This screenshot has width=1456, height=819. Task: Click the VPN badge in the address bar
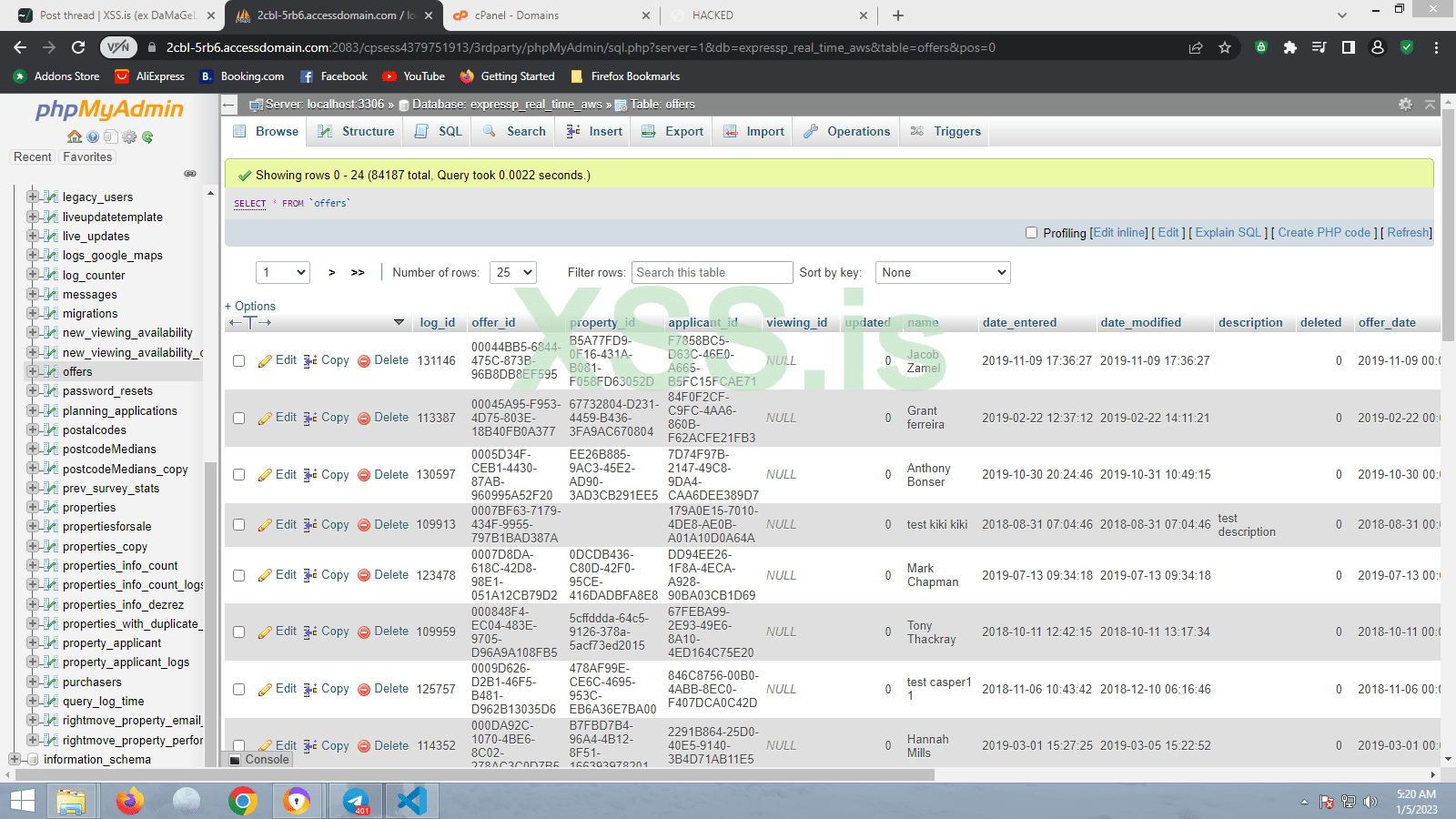click(118, 47)
